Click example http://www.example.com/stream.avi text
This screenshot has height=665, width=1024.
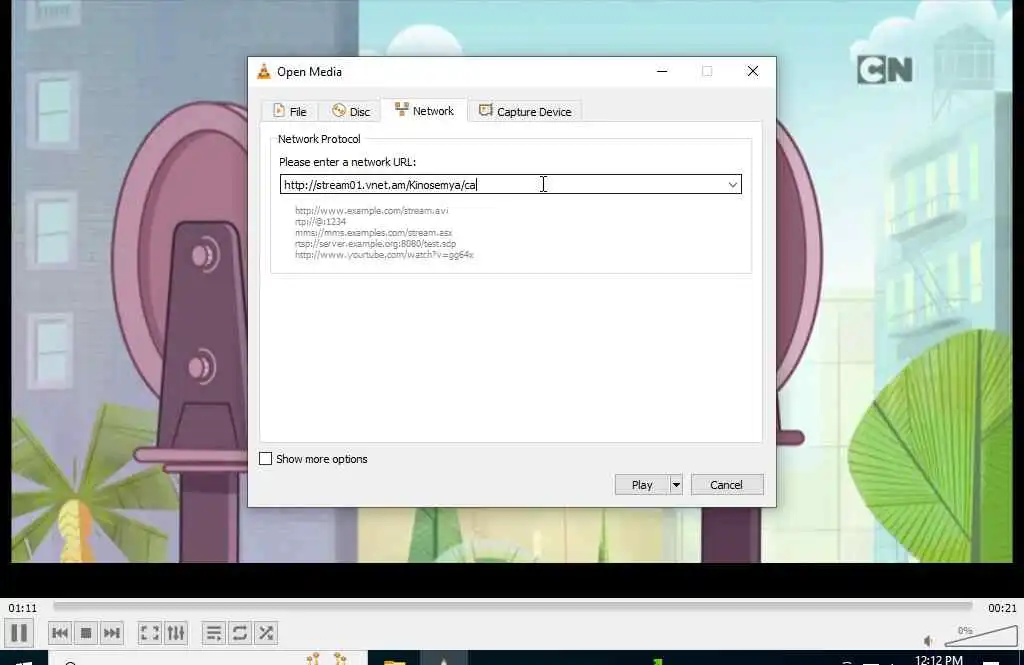(372, 210)
